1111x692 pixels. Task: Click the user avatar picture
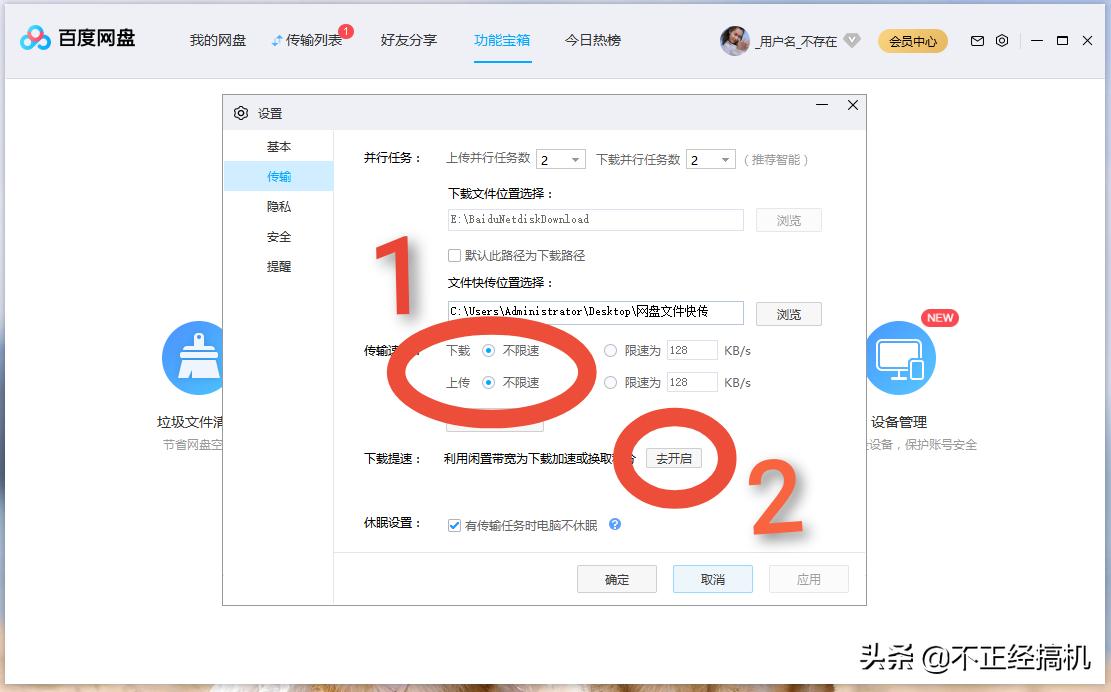734,40
